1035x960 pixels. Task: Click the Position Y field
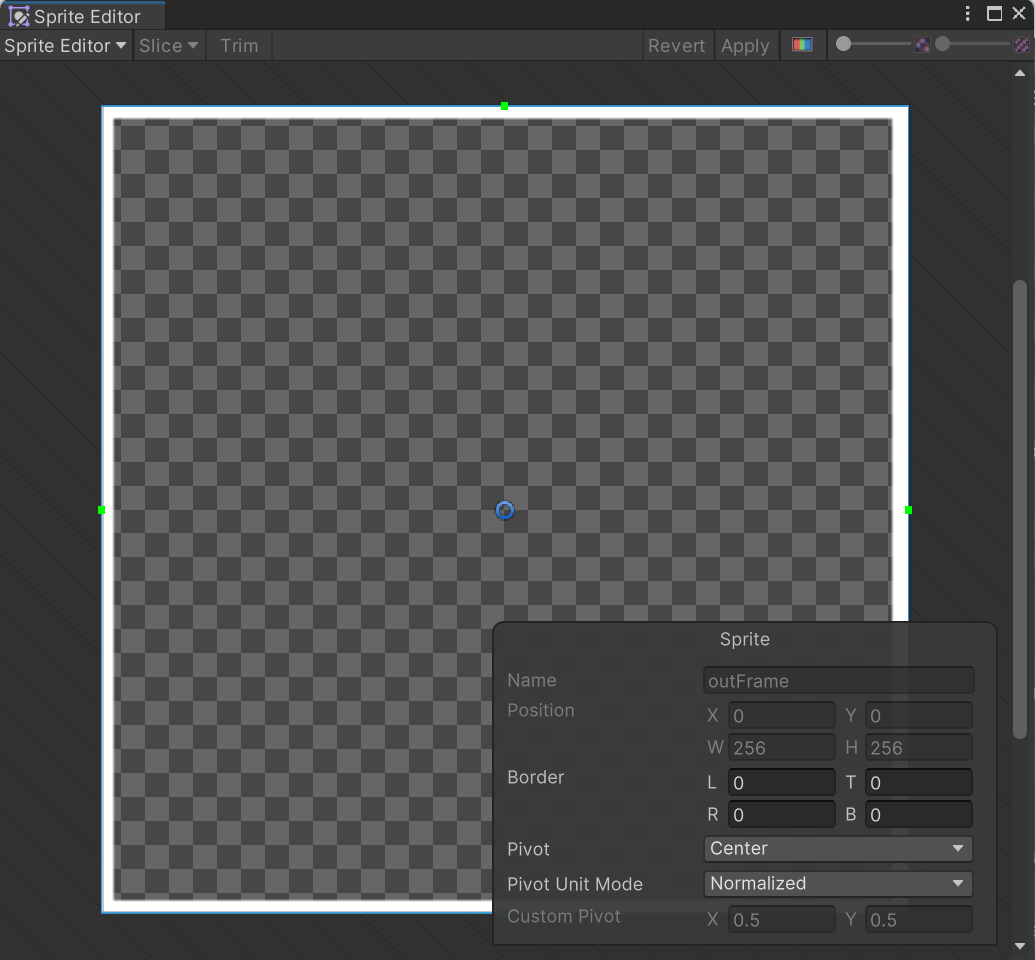click(x=918, y=716)
